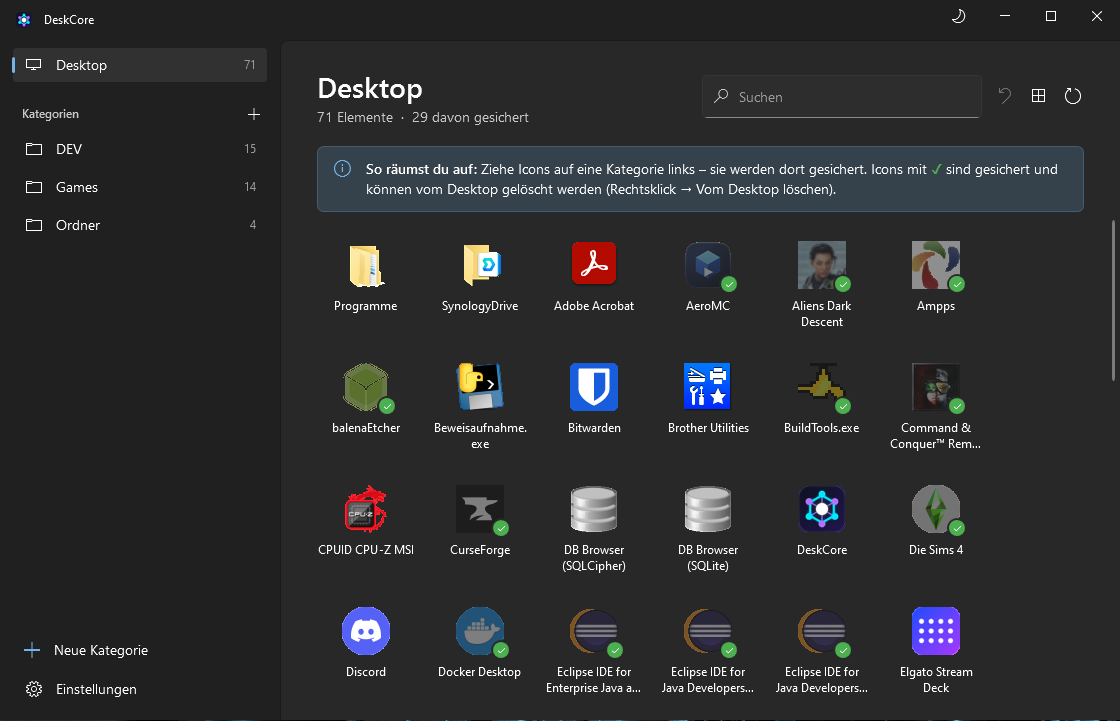This screenshot has height=721, width=1120.
Task: Click the CurseForge icon
Action: (x=480, y=509)
